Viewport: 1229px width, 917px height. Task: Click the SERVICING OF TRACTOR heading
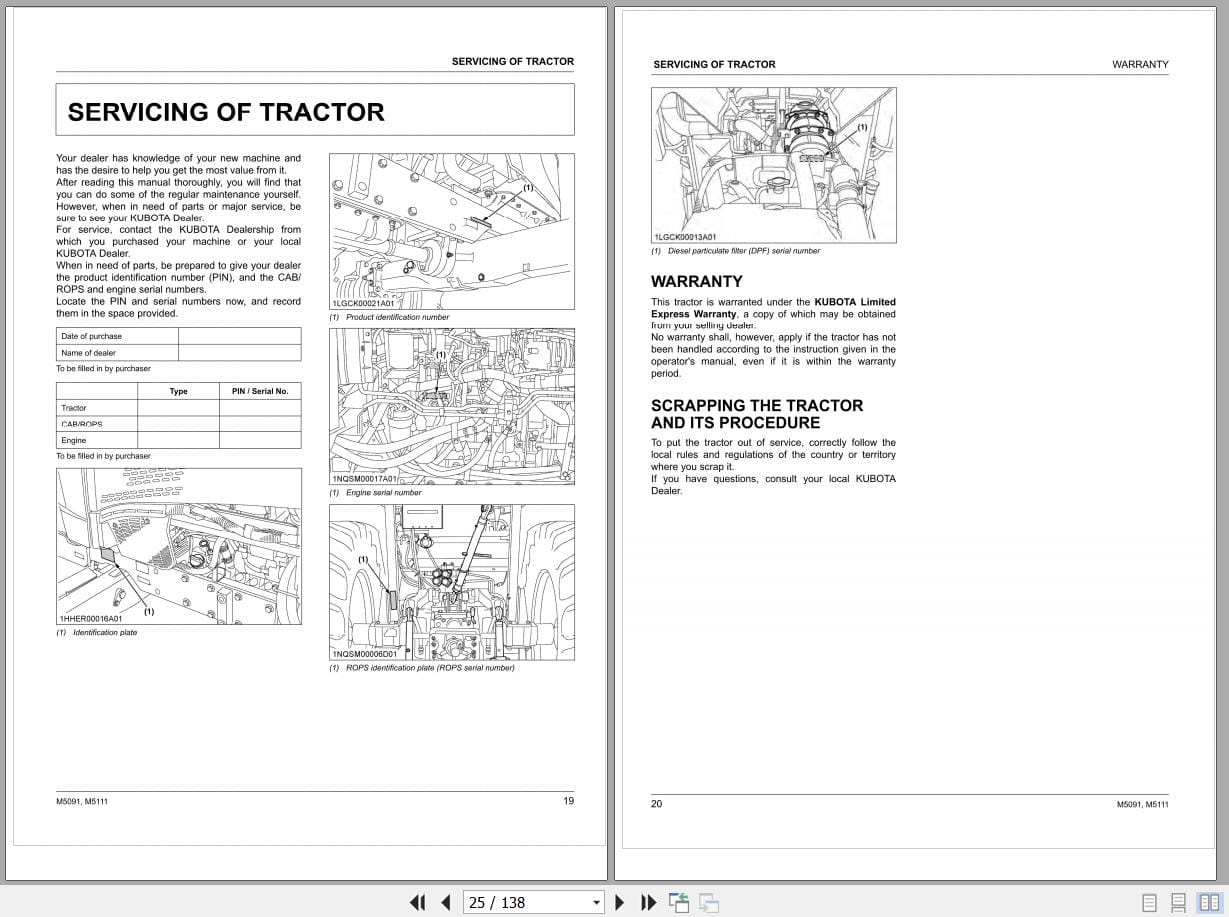click(227, 112)
